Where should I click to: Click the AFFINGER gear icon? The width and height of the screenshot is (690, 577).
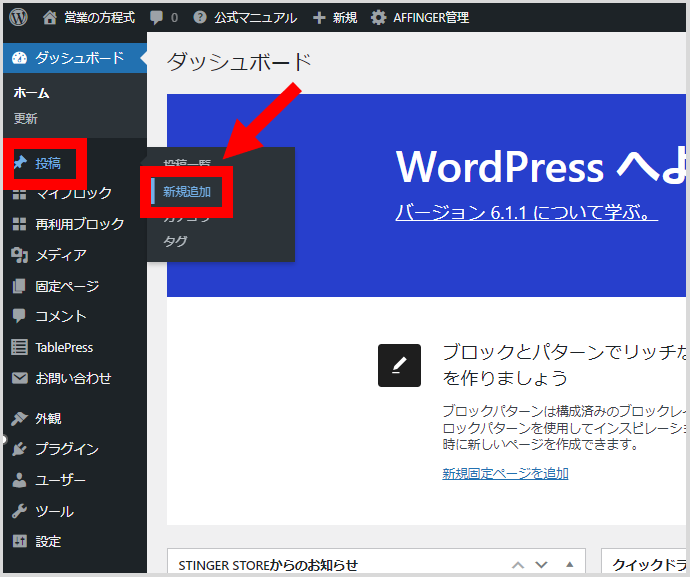[x=378, y=18]
